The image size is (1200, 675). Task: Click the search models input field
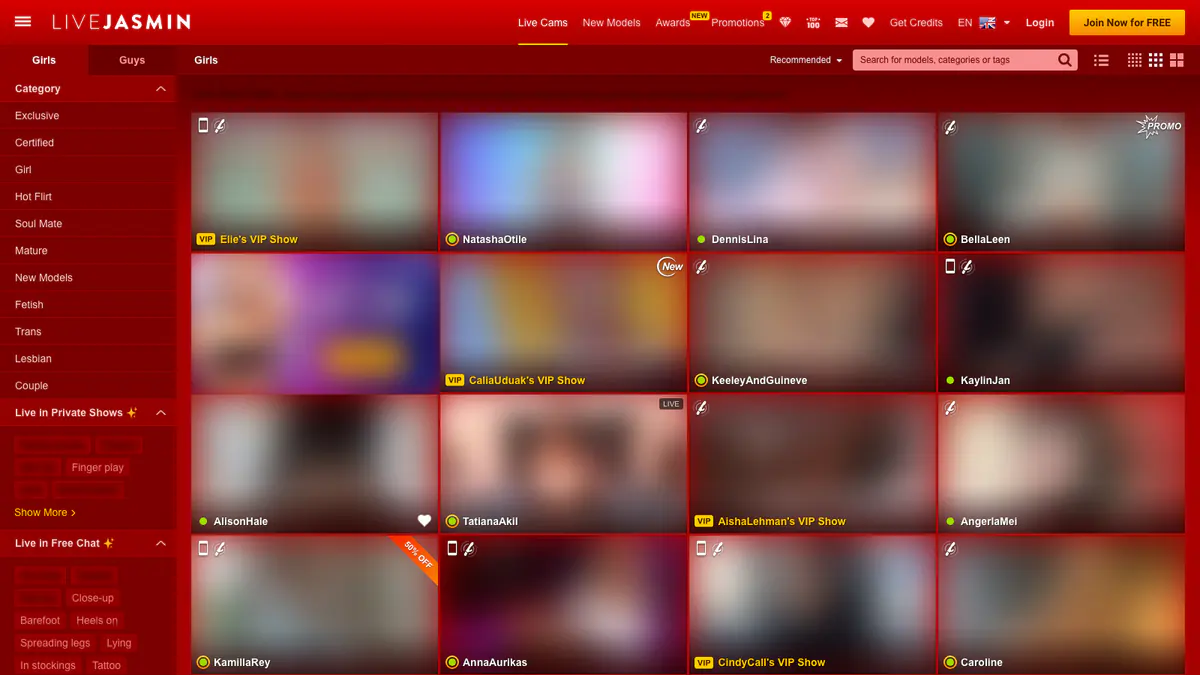[955, 60]
